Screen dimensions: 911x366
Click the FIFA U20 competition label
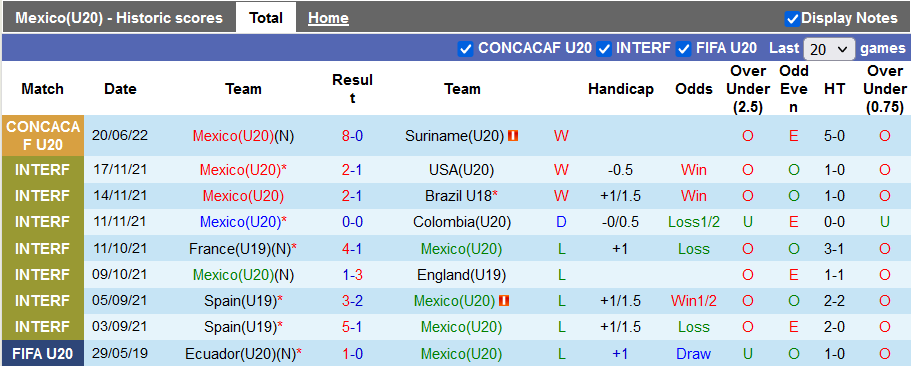43,354
